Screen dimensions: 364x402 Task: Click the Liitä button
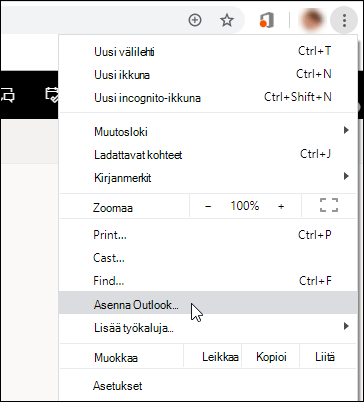(x=328, y=357)
